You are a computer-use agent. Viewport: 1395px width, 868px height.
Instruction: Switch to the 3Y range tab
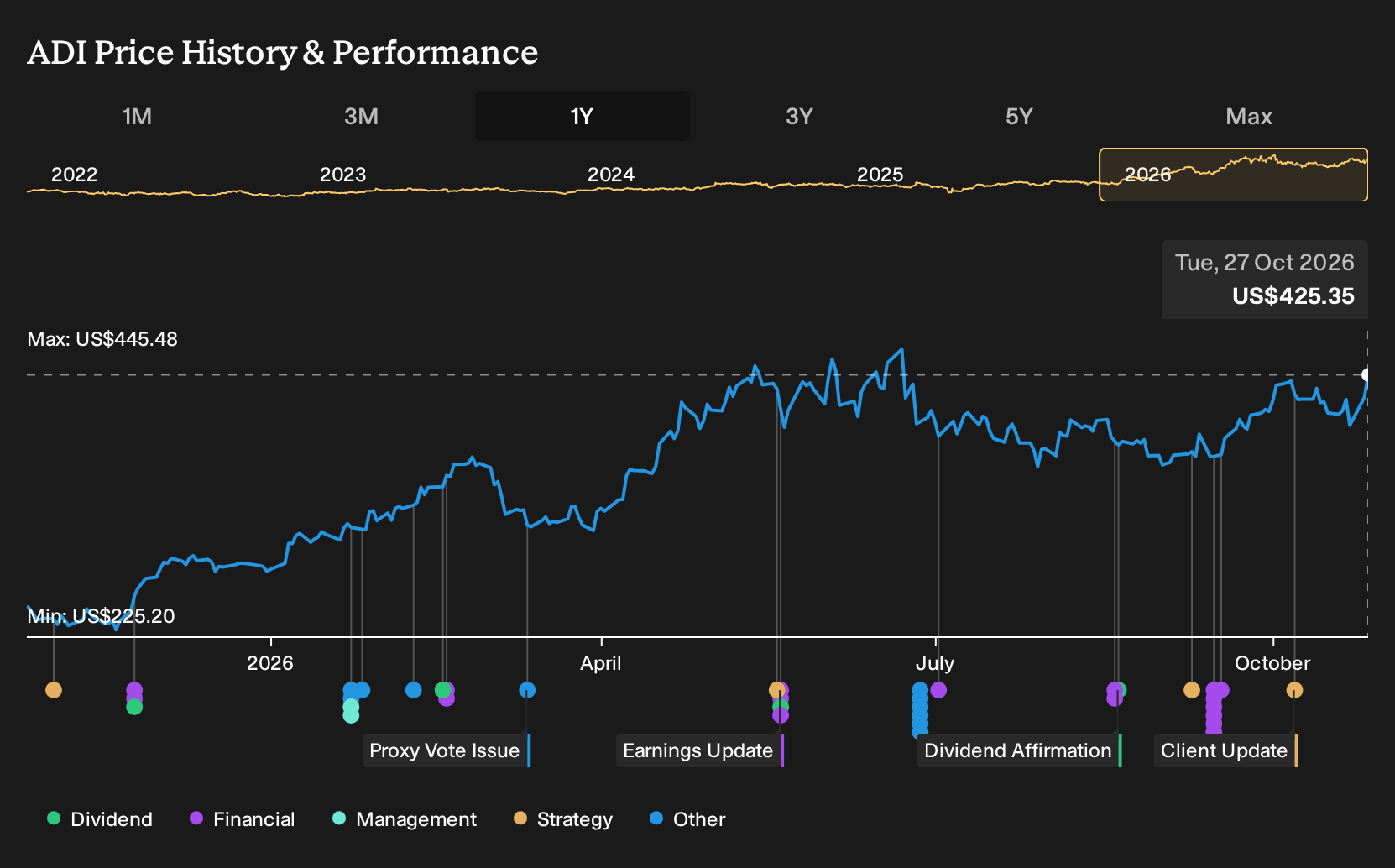click(x=799, y=116)
